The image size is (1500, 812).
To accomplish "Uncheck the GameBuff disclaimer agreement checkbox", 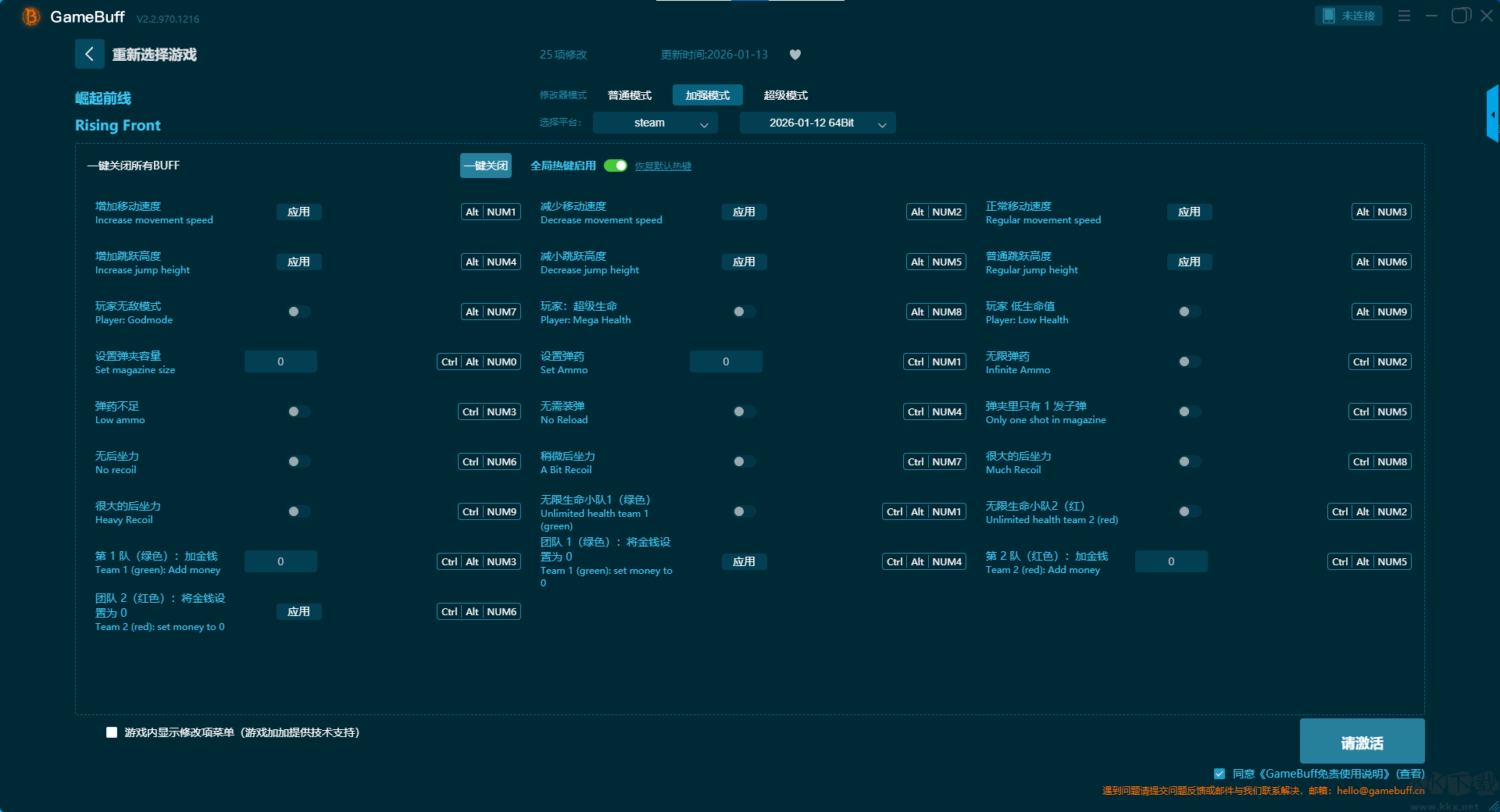I will pos(1219,774).
